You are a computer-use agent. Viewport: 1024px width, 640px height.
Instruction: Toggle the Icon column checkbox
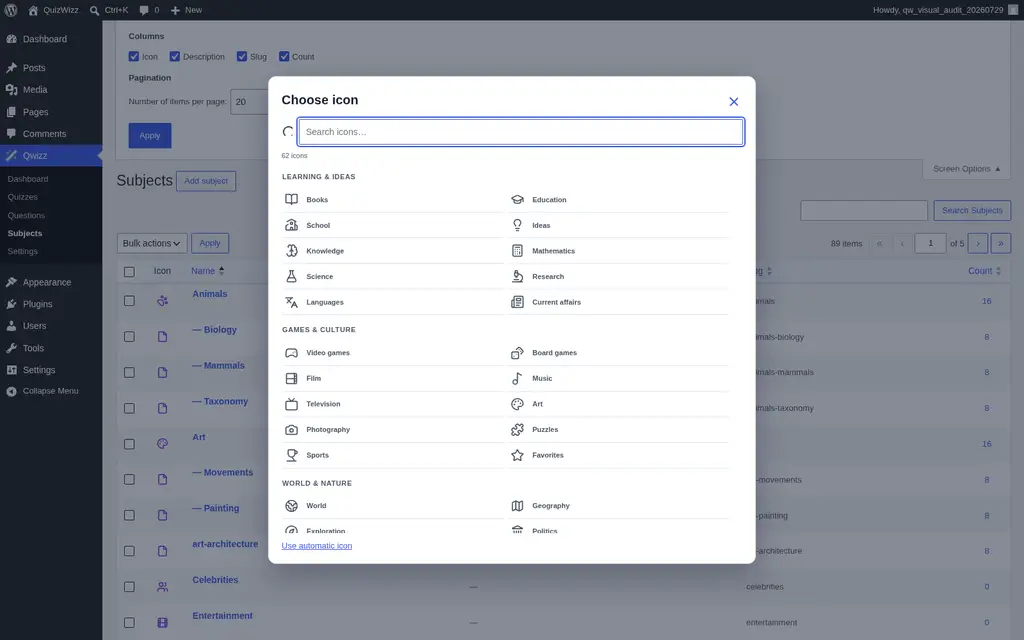pos(134,56)
